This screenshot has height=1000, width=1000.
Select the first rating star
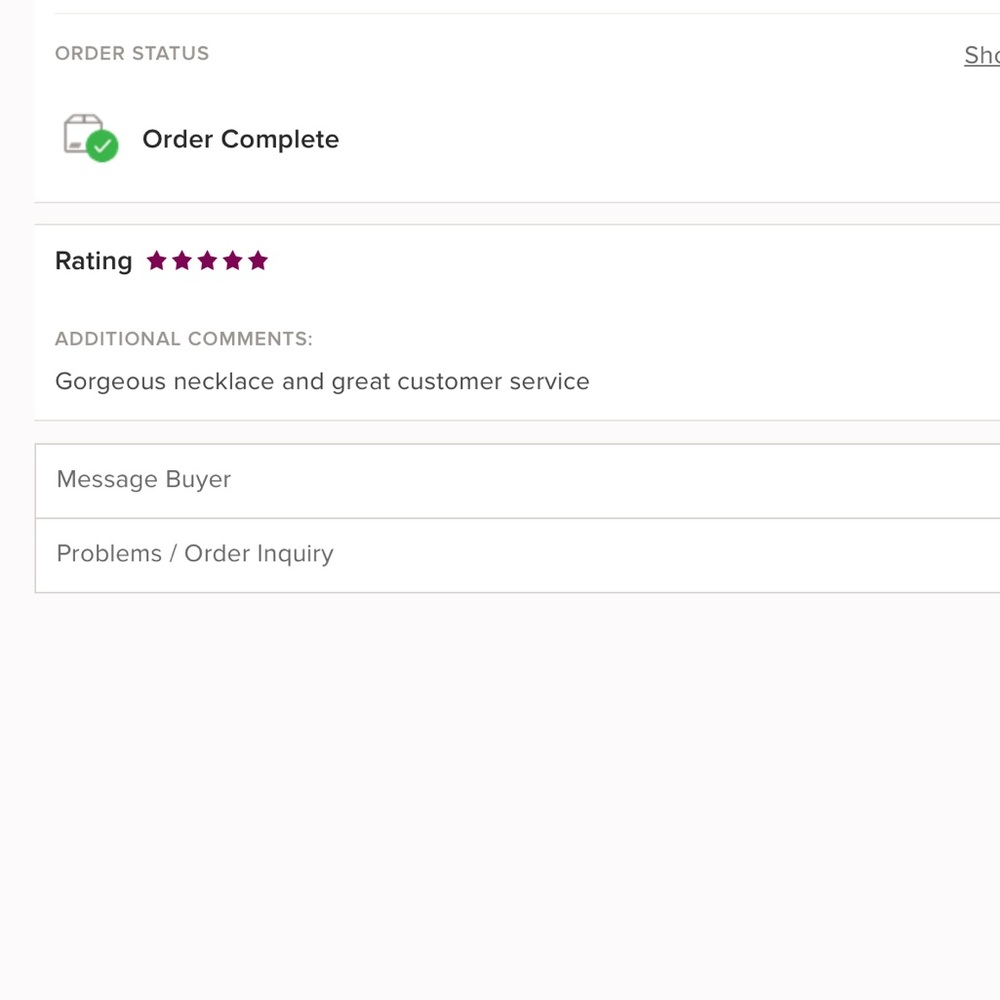click(156, 261)
